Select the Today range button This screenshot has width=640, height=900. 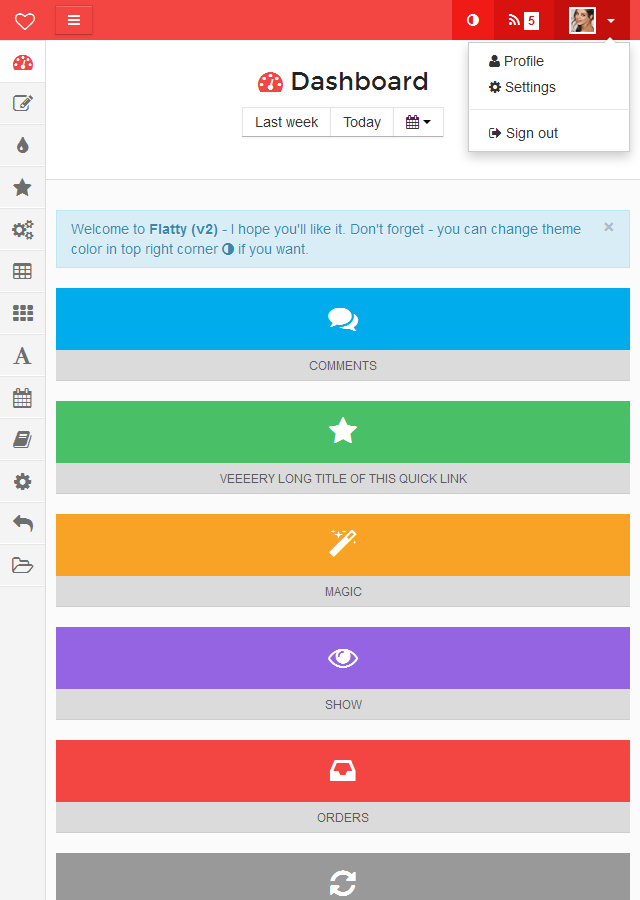(362, 122)
